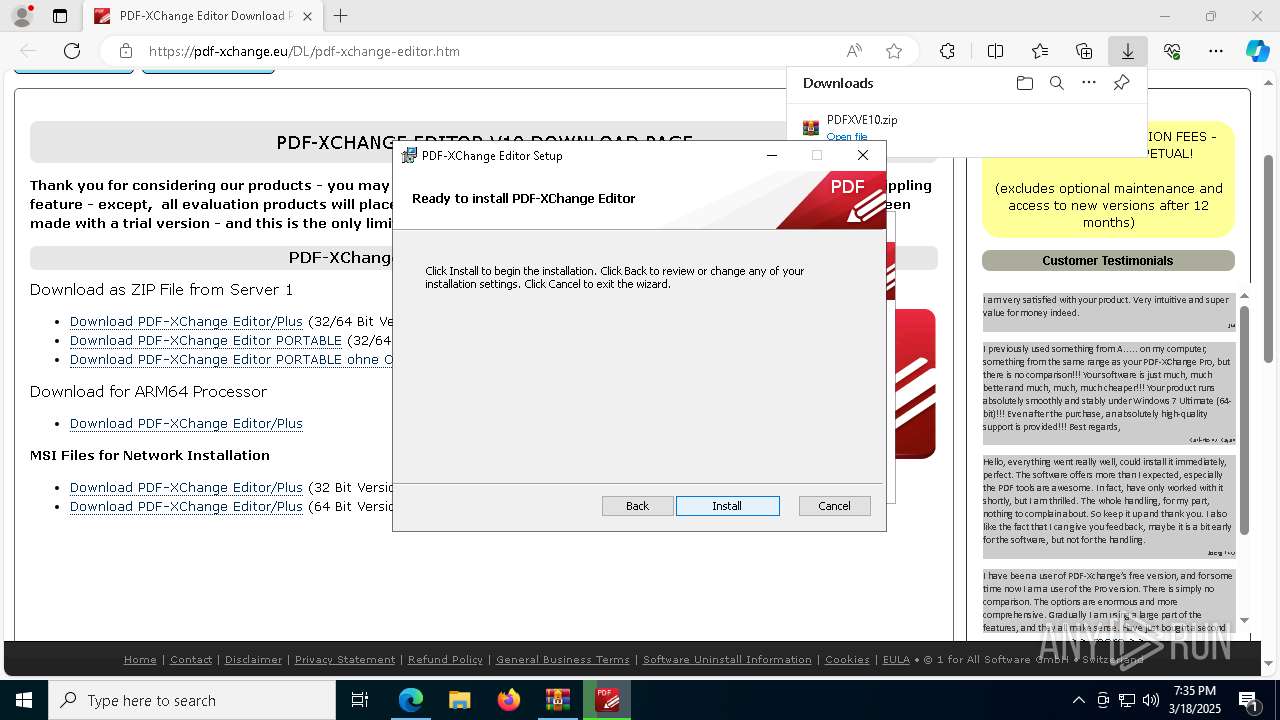Open the Disclaimer footer link
This screenshot has height=720, width=1280.
click(253, 659)
